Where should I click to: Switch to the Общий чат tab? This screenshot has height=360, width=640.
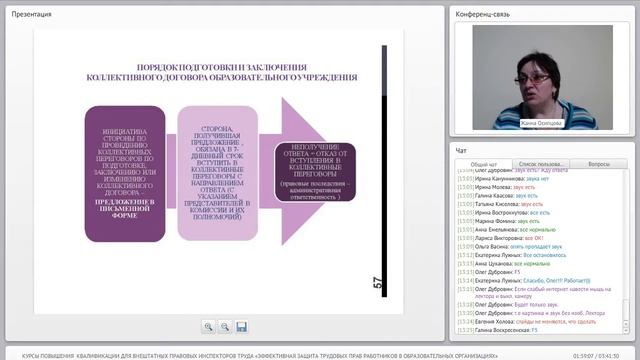coord(484,164)
